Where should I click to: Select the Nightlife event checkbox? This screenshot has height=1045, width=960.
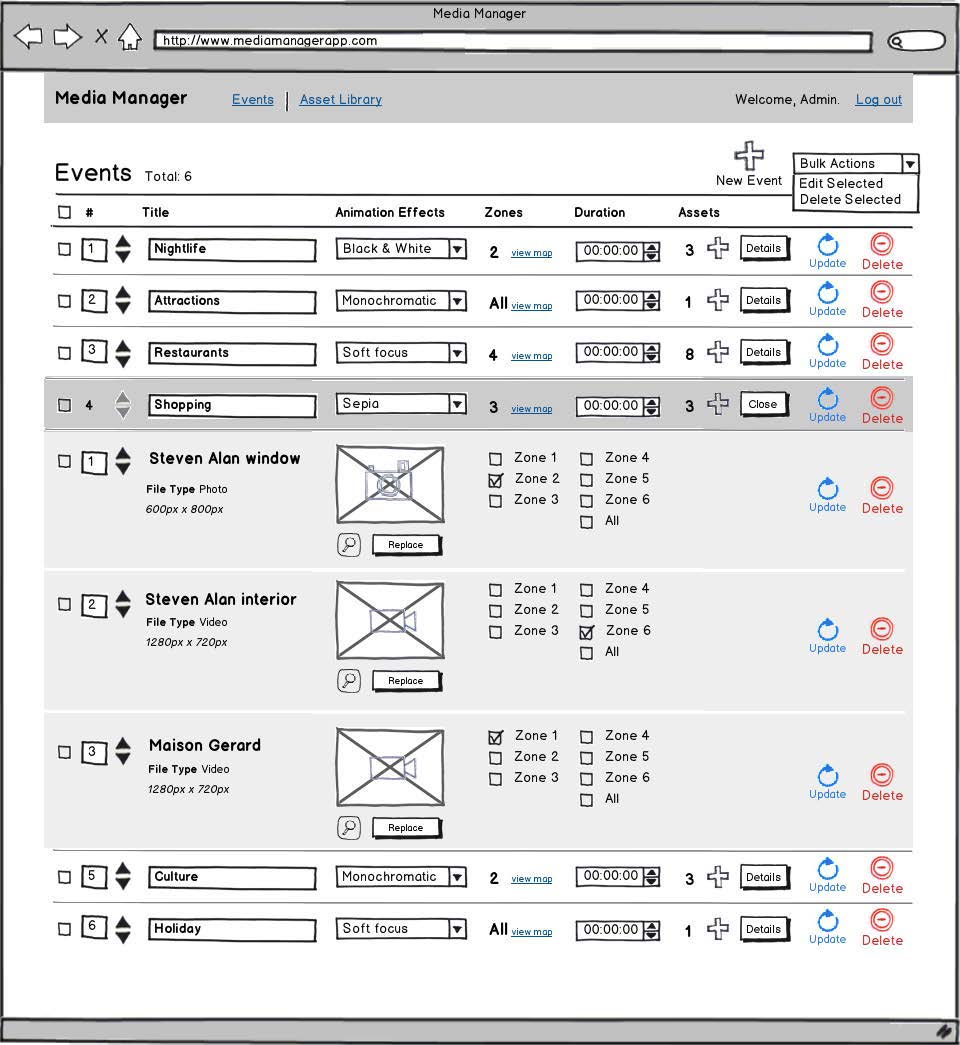click(x=65, y=249)
